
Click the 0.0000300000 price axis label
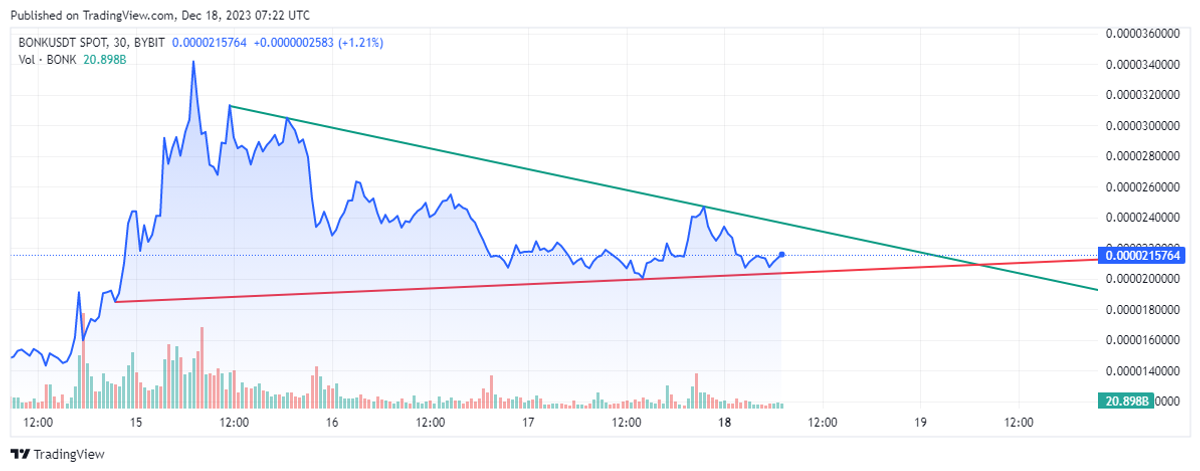point(1146,126)
